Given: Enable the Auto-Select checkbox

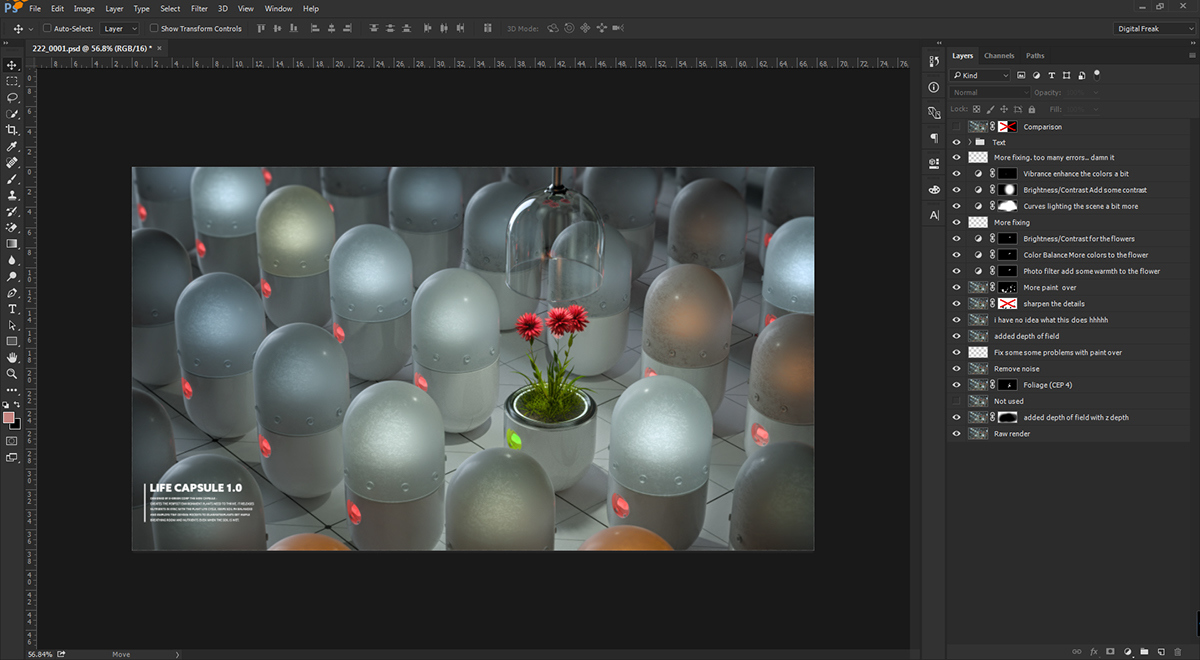Looking at the screenshot, I should pyautogui.click(x=45, y=28).
